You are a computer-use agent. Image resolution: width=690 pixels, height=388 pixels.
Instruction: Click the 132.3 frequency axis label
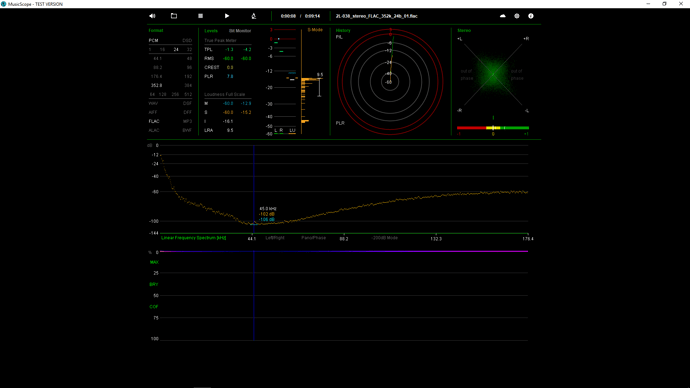point(436,239)
